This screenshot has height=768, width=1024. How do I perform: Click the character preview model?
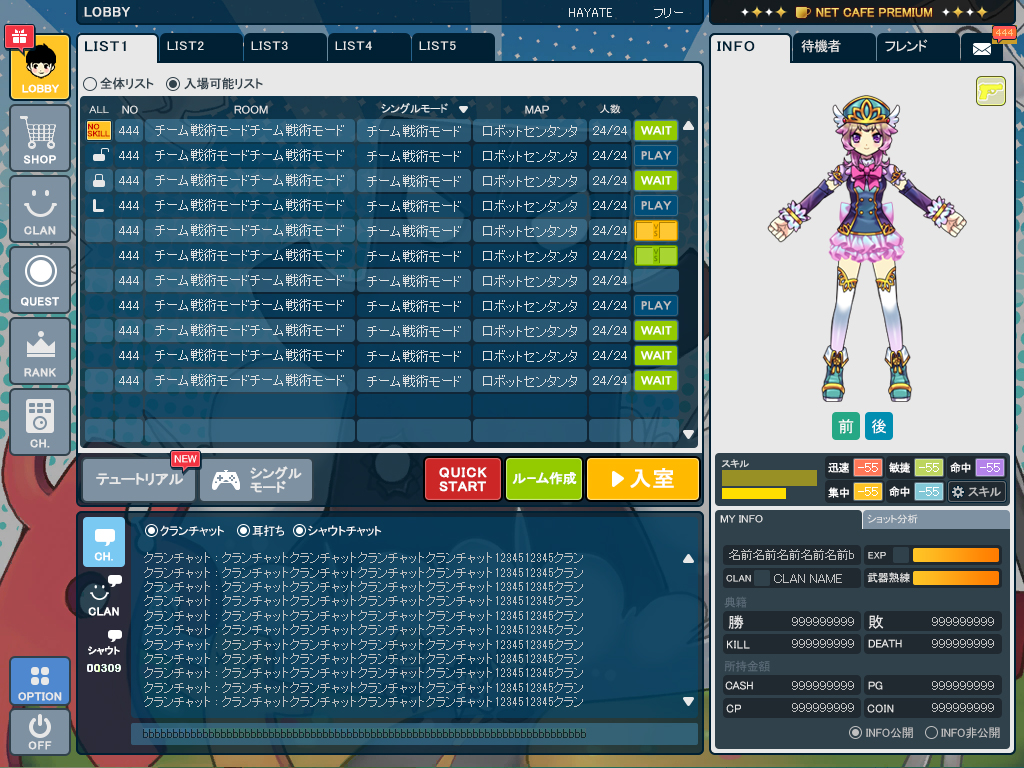coord(867,249)
